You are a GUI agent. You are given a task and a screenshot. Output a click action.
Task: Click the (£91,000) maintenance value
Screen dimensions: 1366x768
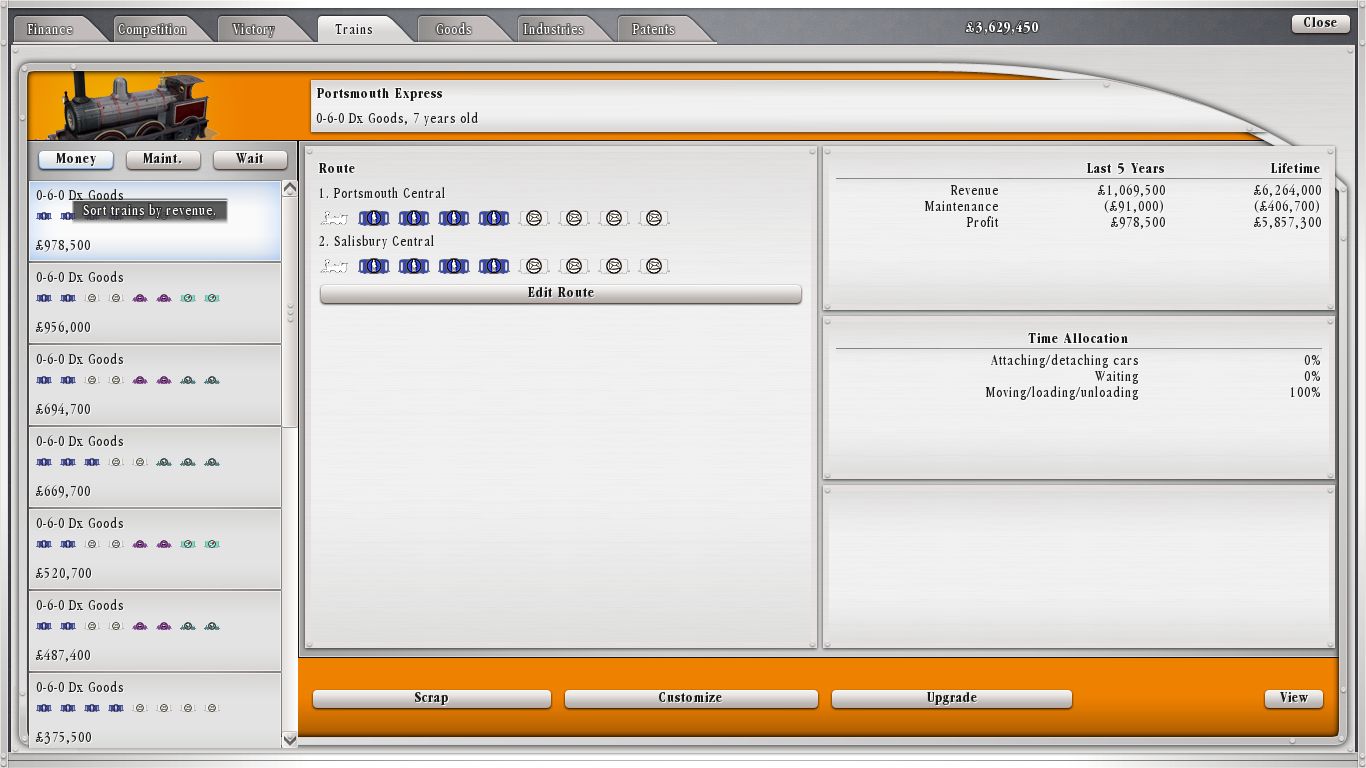(x=1134, y=206)
